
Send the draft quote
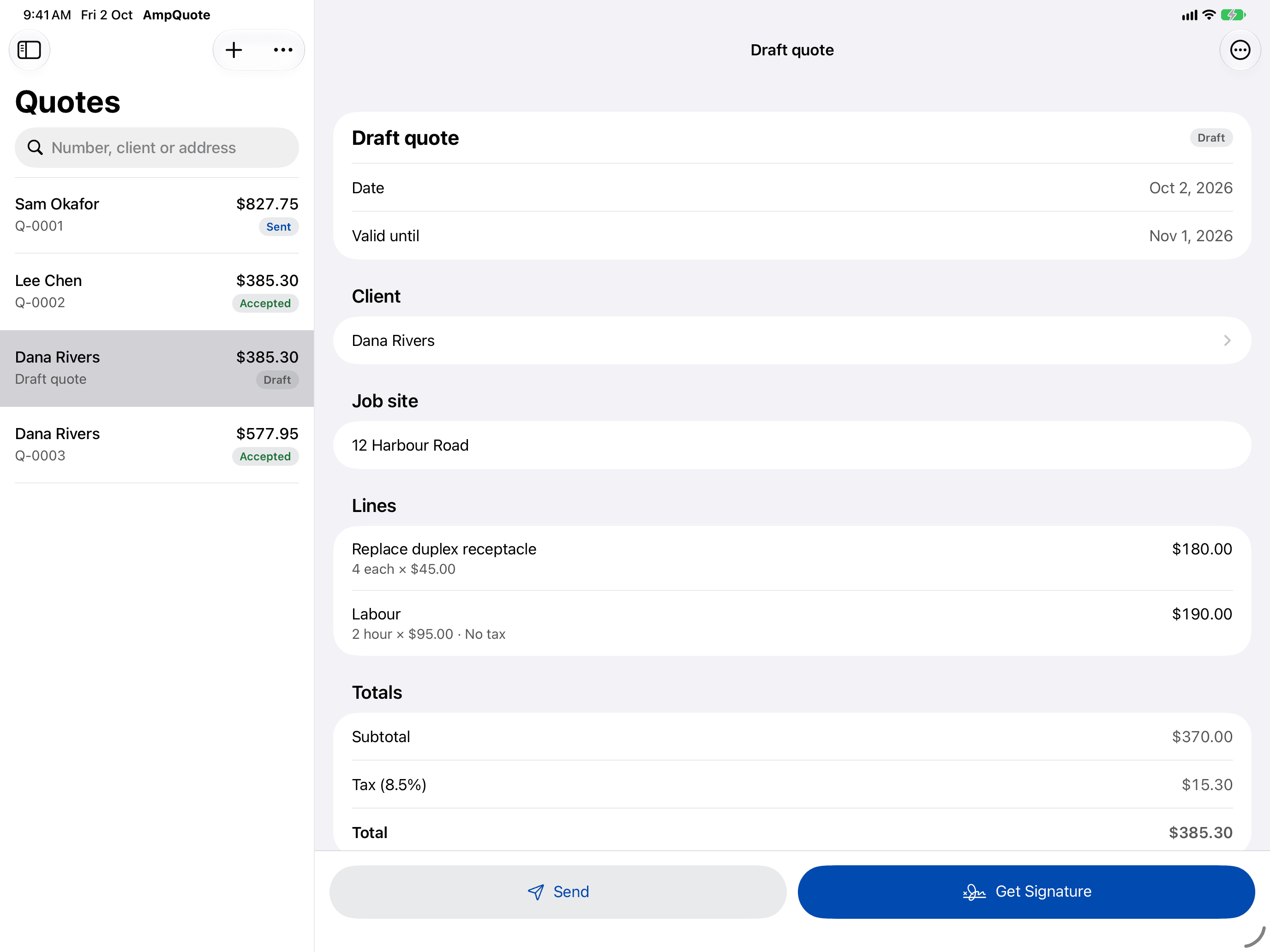pyautogui.click(x=557, y=891)
